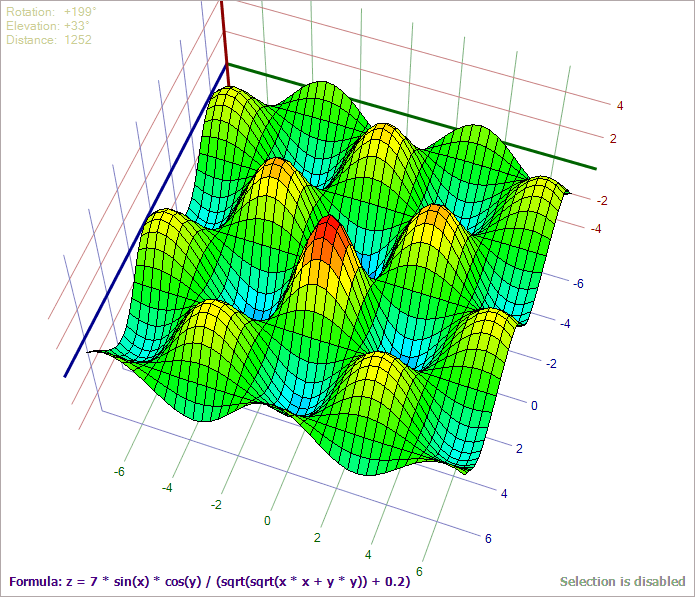Click the red Z-axis label -4
This screenshot has height=597, width=695.
click(596, 229)
